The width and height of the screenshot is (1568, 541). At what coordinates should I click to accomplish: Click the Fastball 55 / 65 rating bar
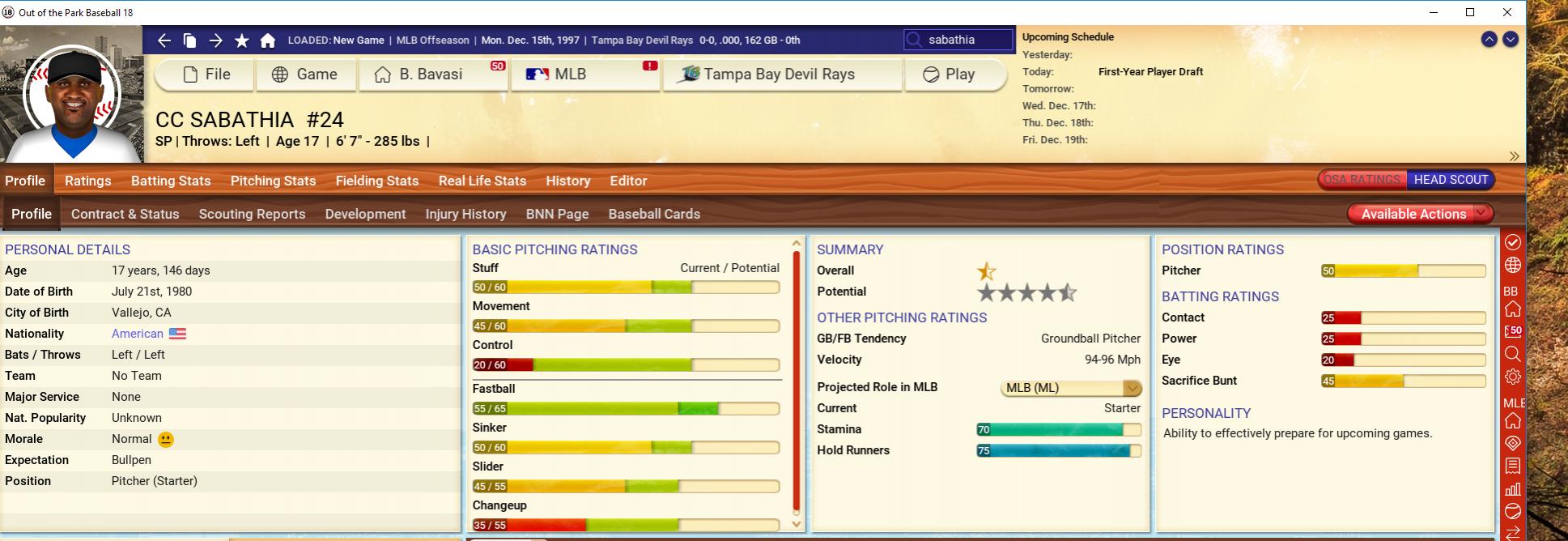pyautogui.click(x=626, y=409)
